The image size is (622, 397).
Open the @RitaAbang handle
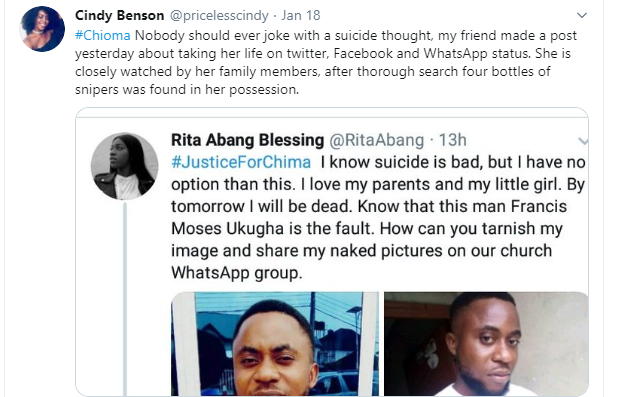point(376,140)
